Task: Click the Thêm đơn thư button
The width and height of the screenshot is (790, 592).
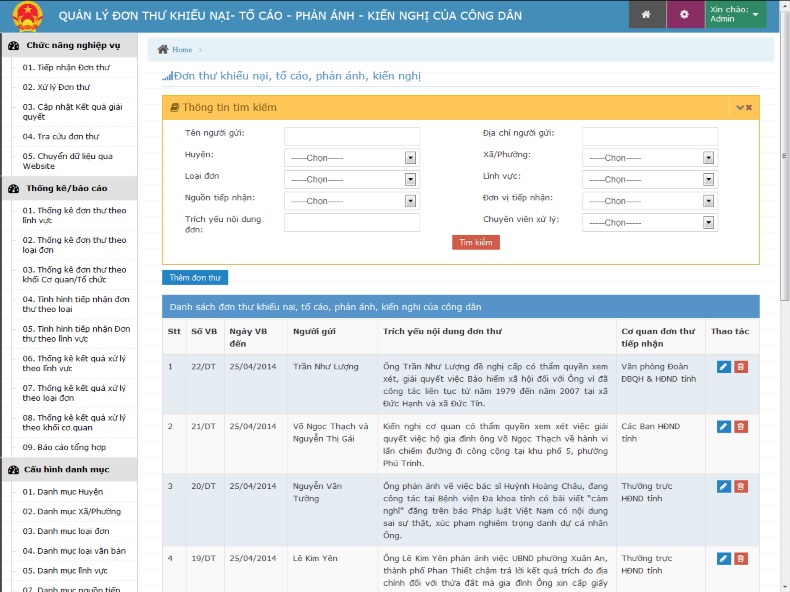Action: 195,277
